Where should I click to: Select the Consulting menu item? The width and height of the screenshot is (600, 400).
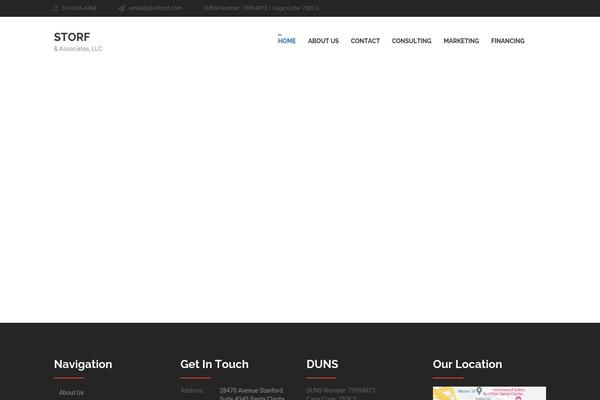[412, 41]
